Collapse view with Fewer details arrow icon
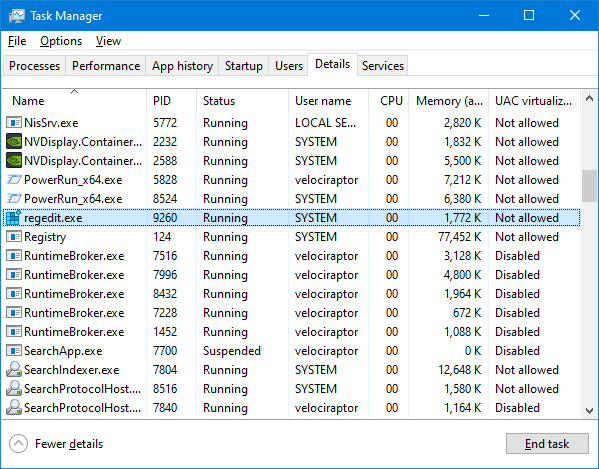This screenshot has width=599, height=469. (18, 444)
